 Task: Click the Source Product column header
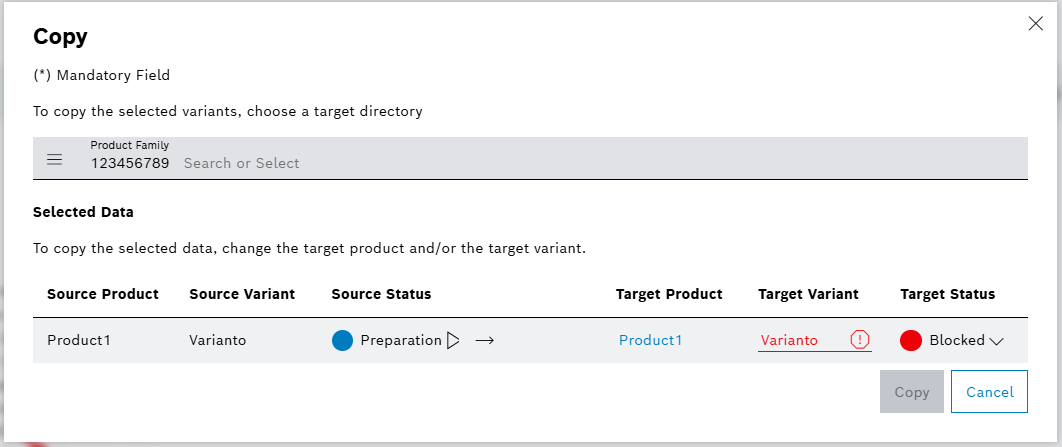click(103, 294)
